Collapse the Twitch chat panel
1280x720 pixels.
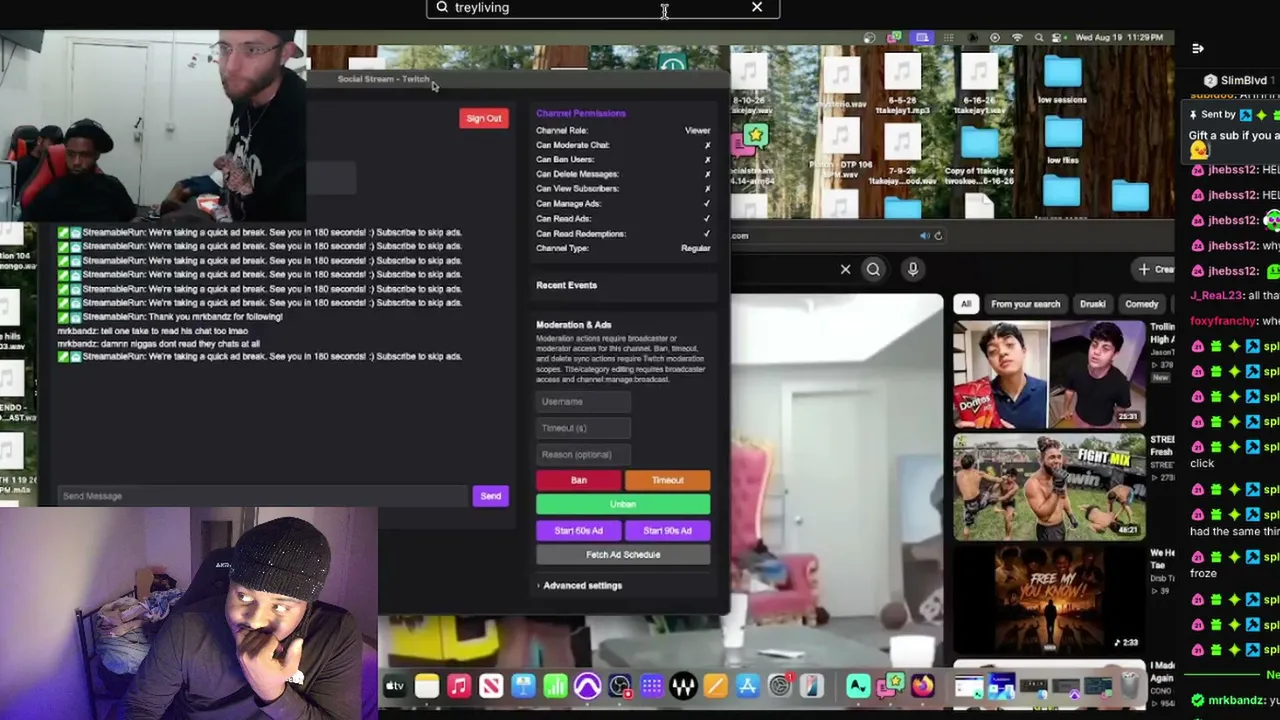(1198, 48)
